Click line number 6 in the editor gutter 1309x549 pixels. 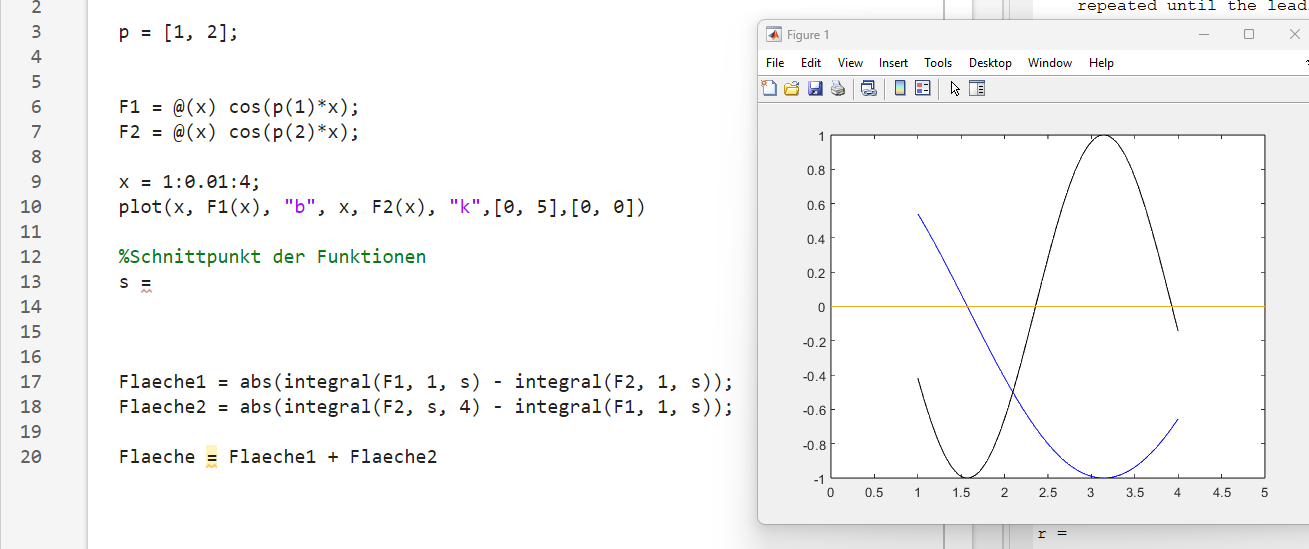[x=36, y=107]
